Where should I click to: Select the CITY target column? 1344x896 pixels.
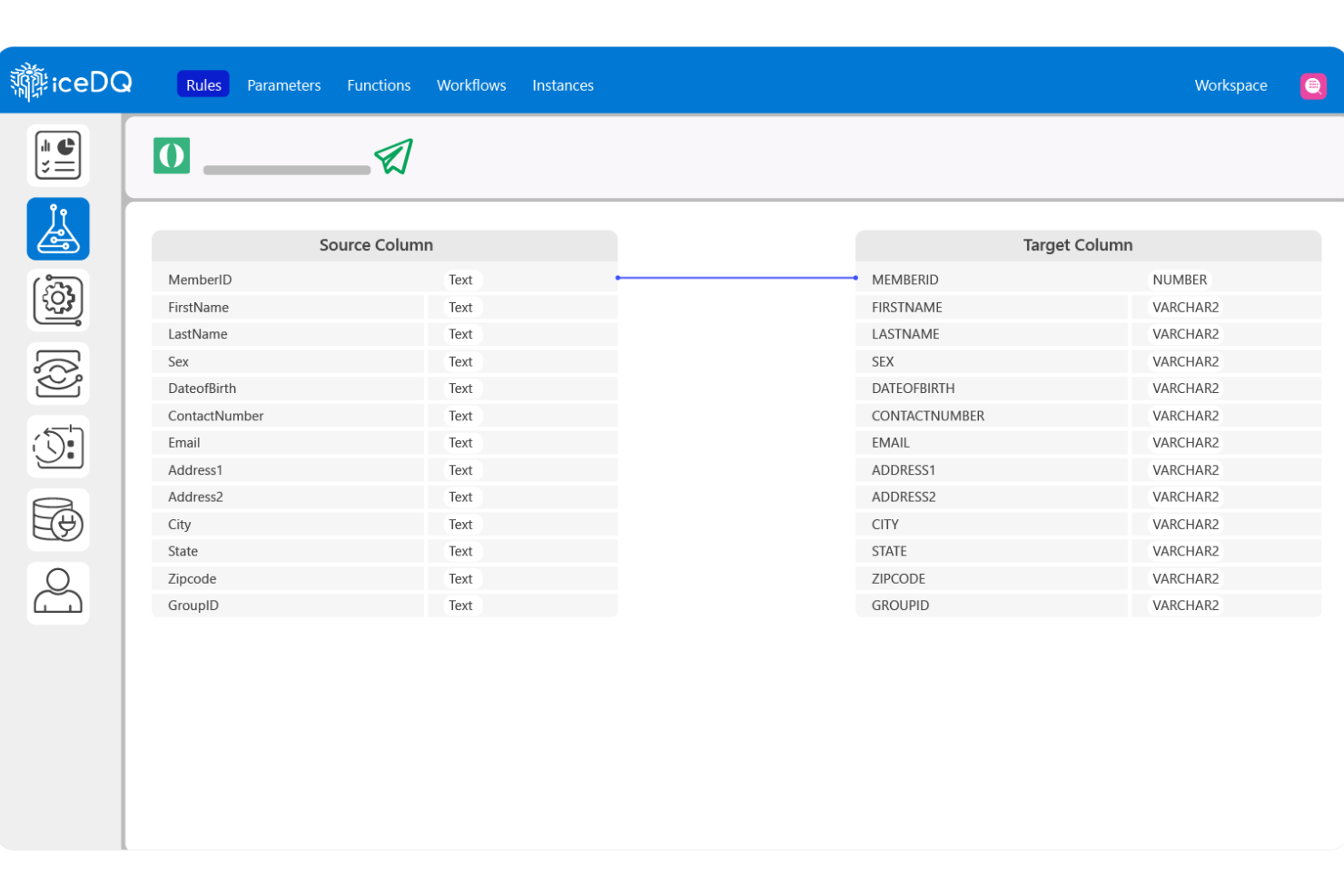click(x=992, y=524)
